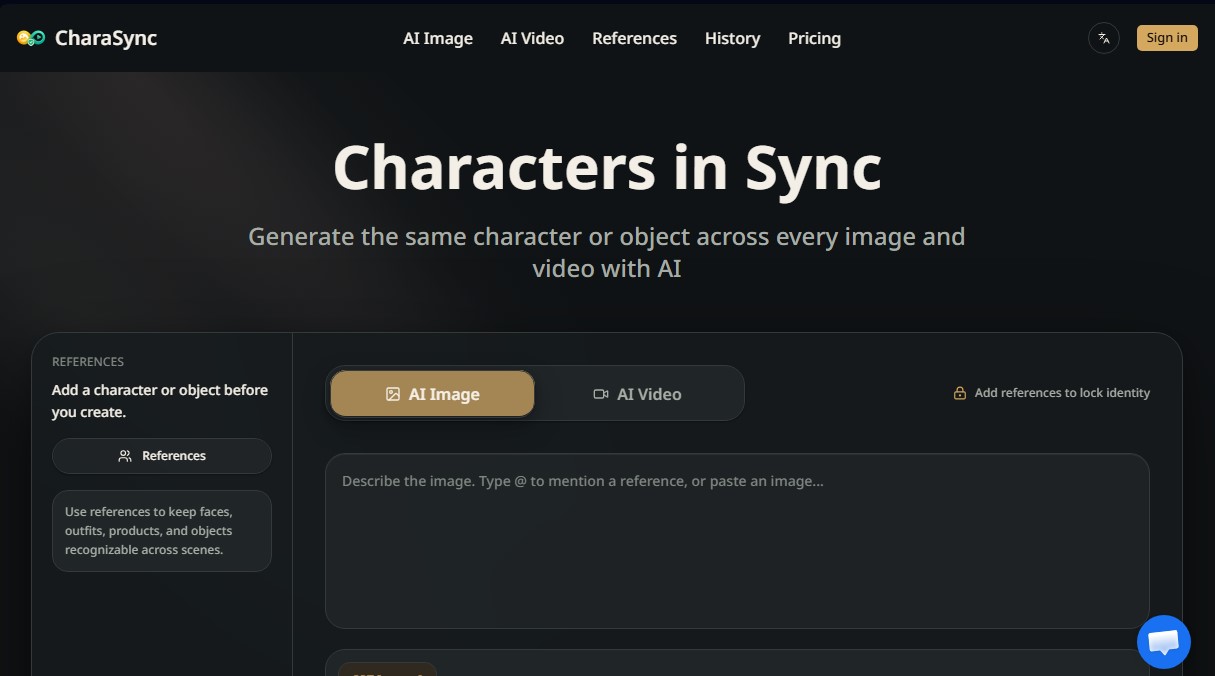Open the chat support bubble
The height and width of the screenshot is (676, 1215).
(1164, 642)
